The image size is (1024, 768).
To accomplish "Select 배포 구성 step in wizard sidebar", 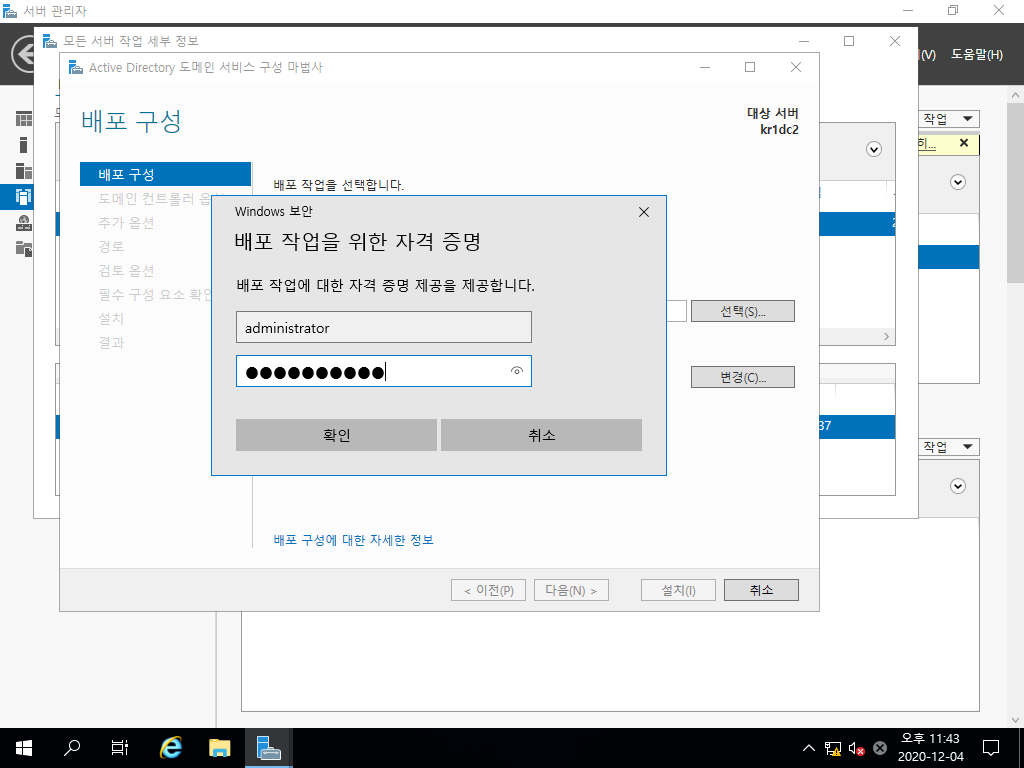I will pos(165,174).
